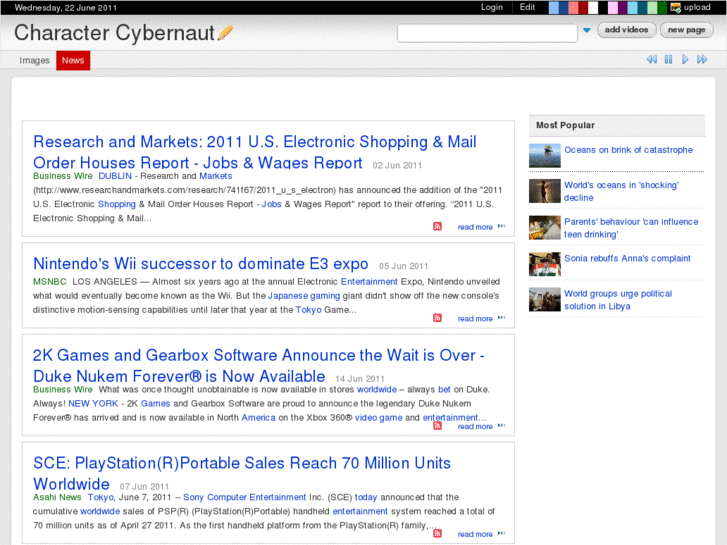Click read more on Duke Nukem article
Viewport: 727px width, 545px height.
pyautogui.click(x=475, y=426)
